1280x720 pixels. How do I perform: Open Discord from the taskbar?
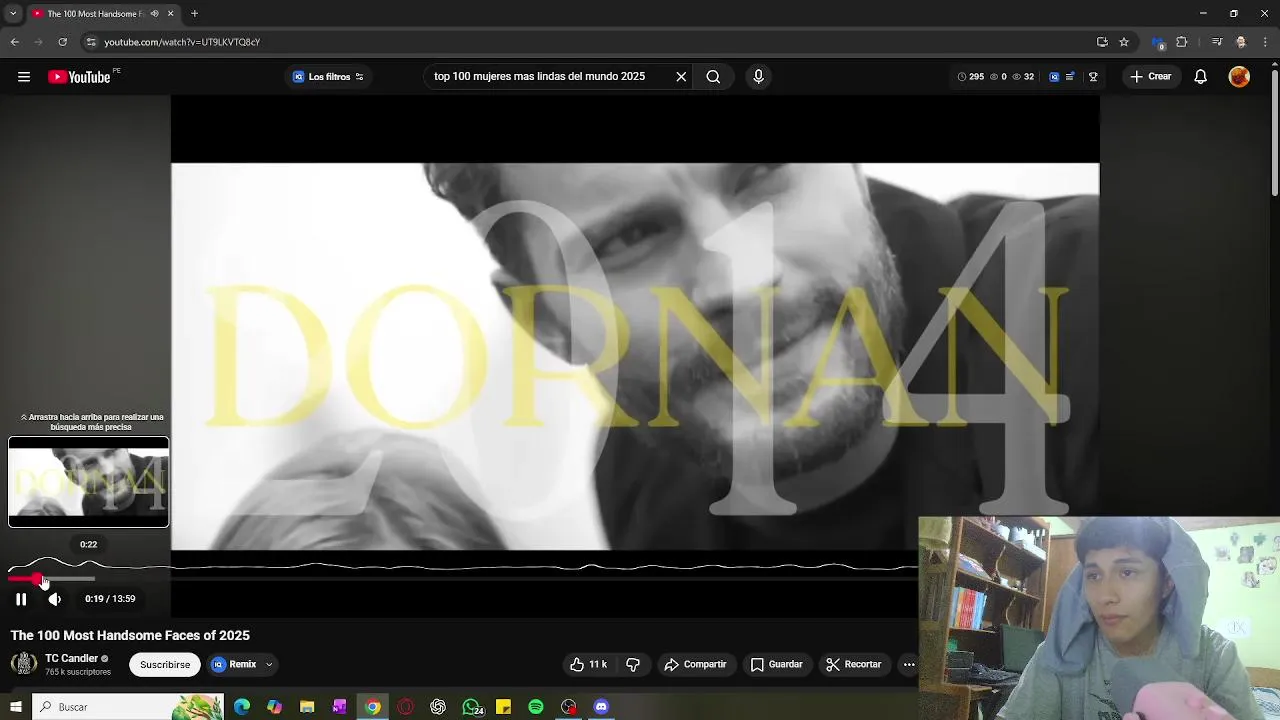pyautogui.click(x=601, y=707)
